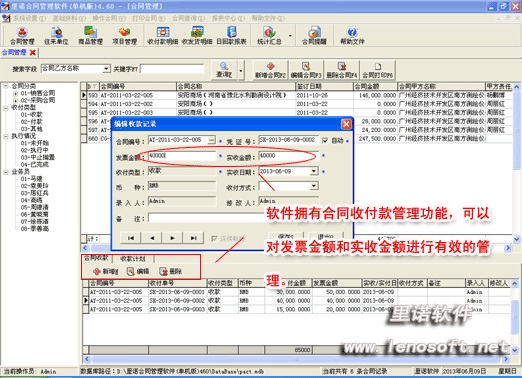Click the 关键字 search input field
This screenshot has height=378, width=522.
[172, 69]
